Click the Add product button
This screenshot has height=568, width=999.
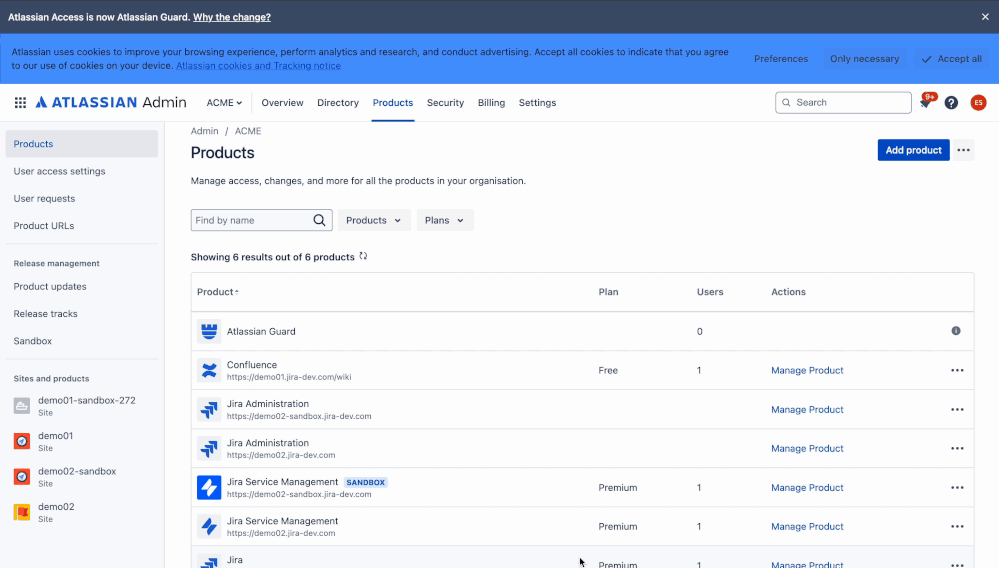pos(913,150)
